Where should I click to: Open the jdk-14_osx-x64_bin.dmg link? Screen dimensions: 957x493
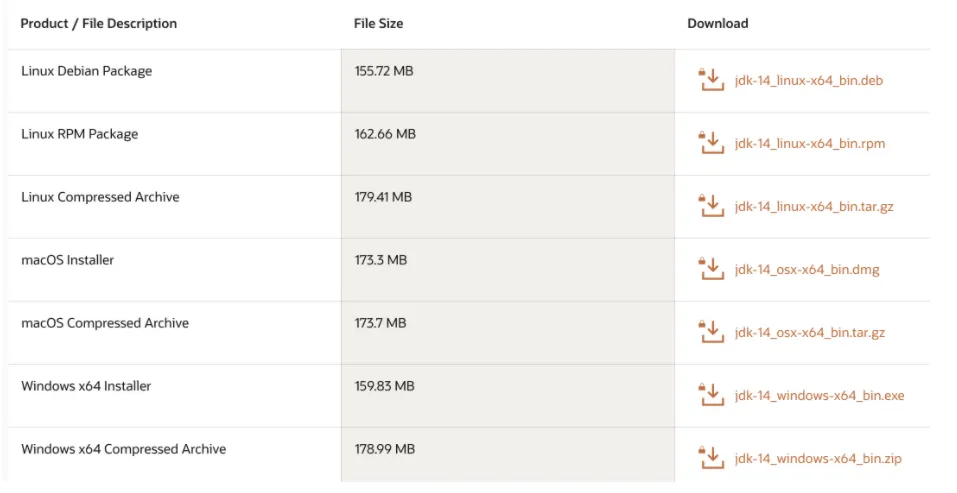(806, 270)
